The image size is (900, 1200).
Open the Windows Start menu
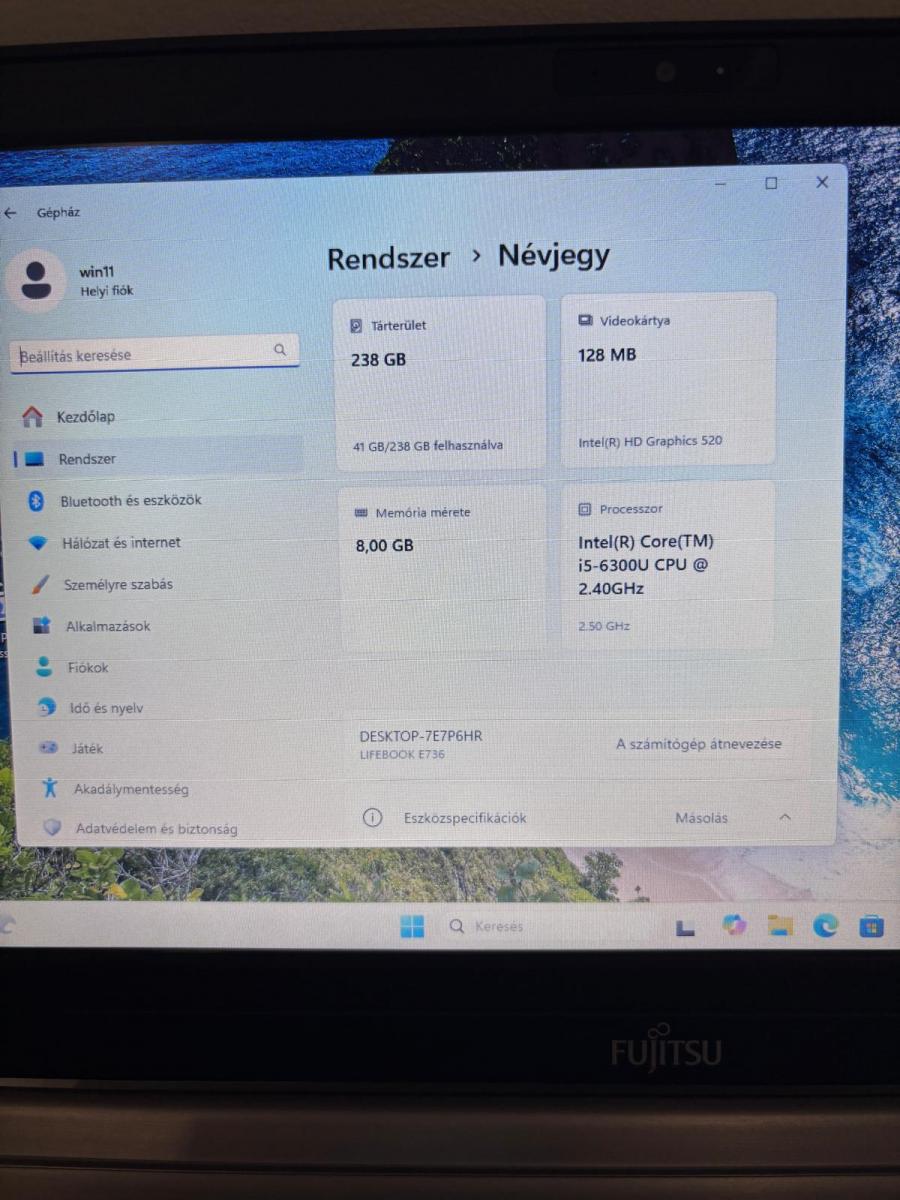point(412,926)
